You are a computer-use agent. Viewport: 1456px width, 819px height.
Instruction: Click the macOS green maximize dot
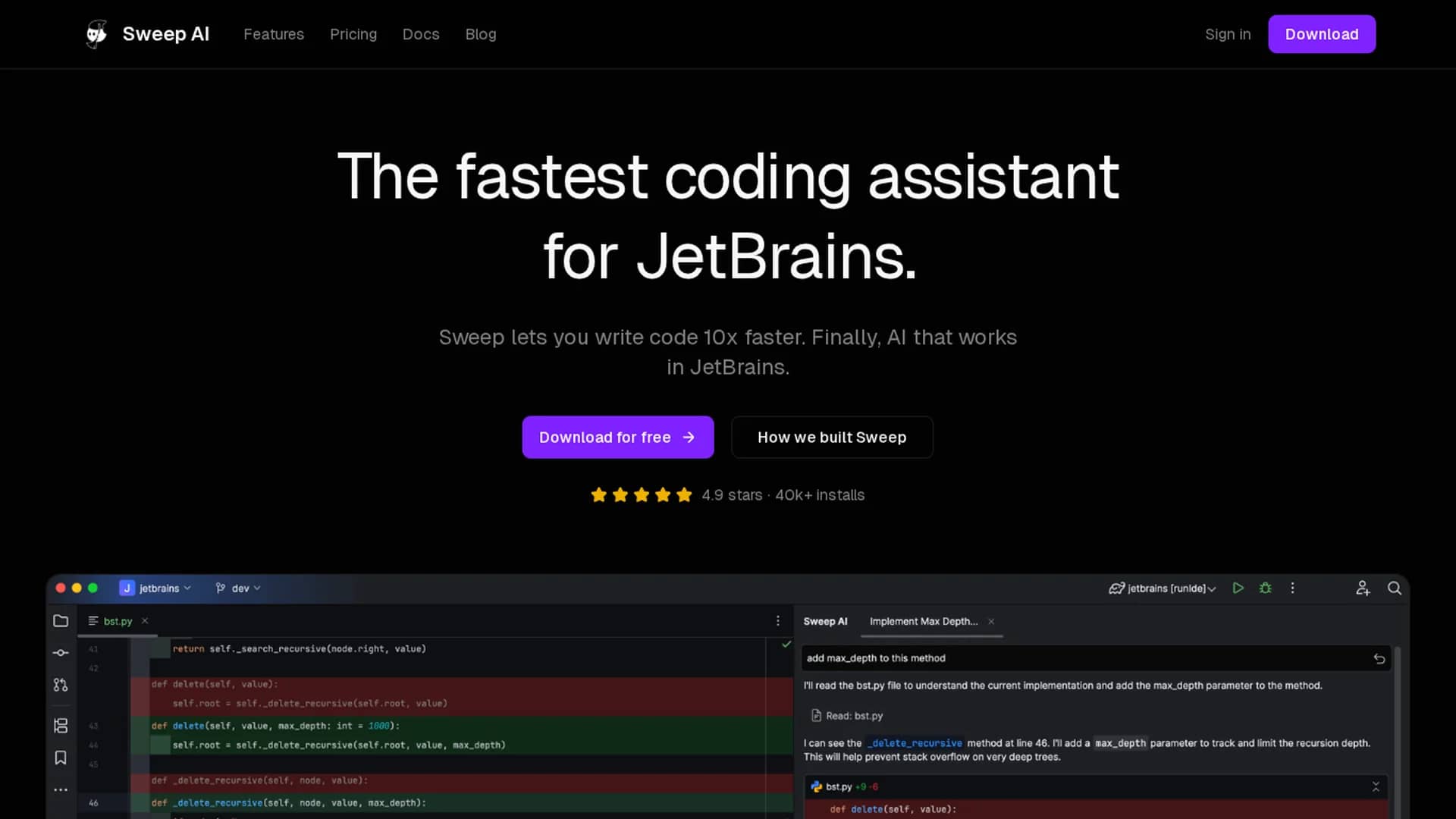93,588
